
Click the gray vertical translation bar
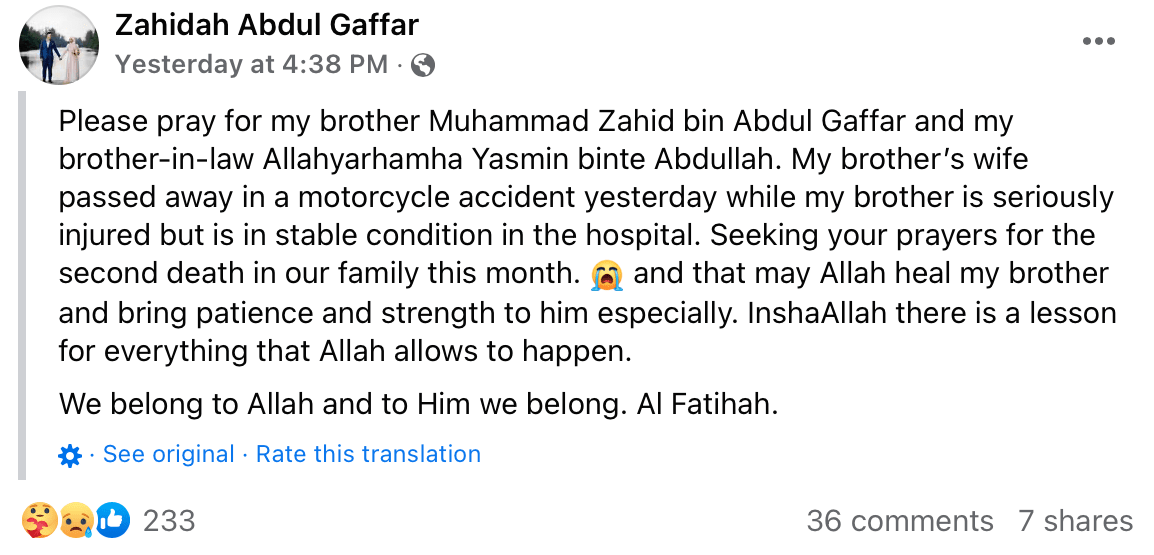21,286
